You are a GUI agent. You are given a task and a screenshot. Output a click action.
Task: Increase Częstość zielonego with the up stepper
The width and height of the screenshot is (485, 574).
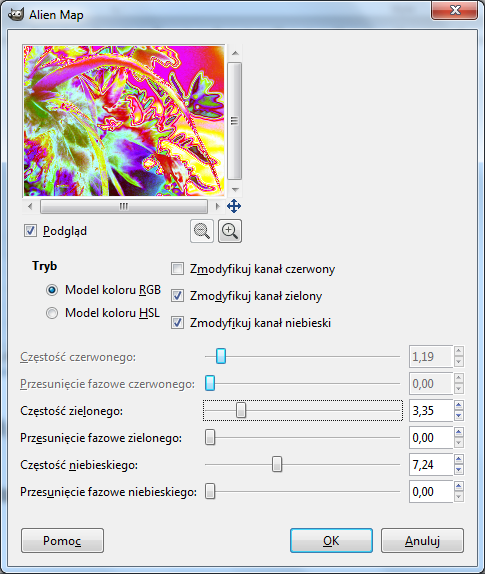pos(459,405)
